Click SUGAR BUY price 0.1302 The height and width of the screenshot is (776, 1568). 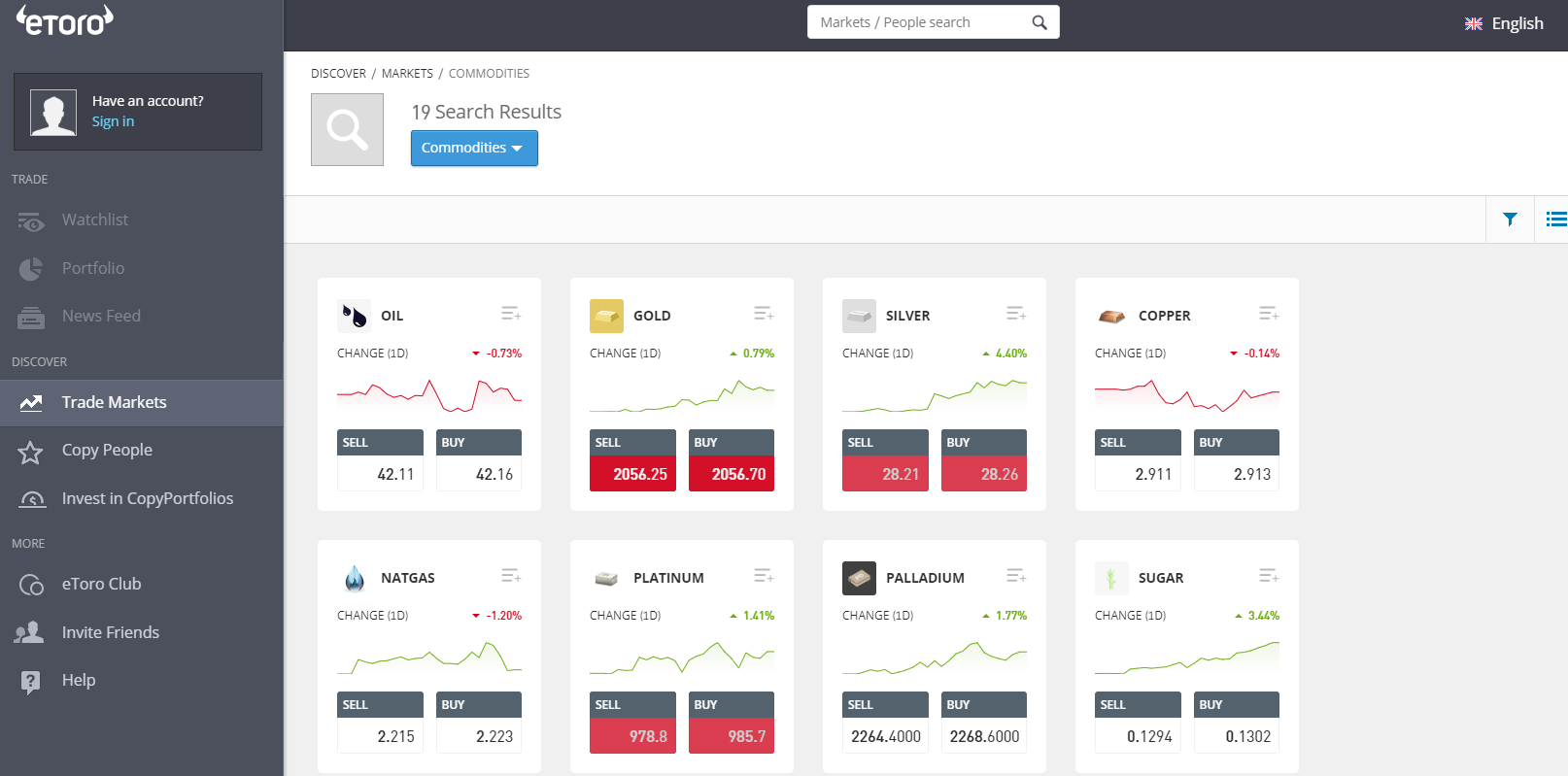(x=1237, y=736)
